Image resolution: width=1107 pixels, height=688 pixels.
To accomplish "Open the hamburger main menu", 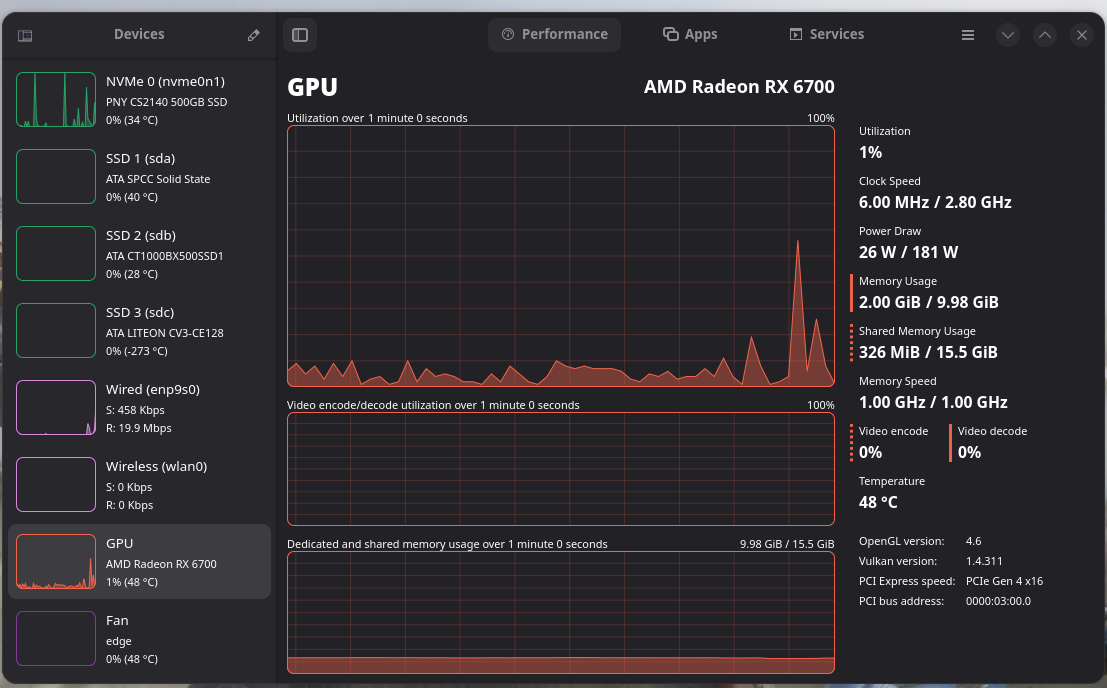I will coord(968,35).
